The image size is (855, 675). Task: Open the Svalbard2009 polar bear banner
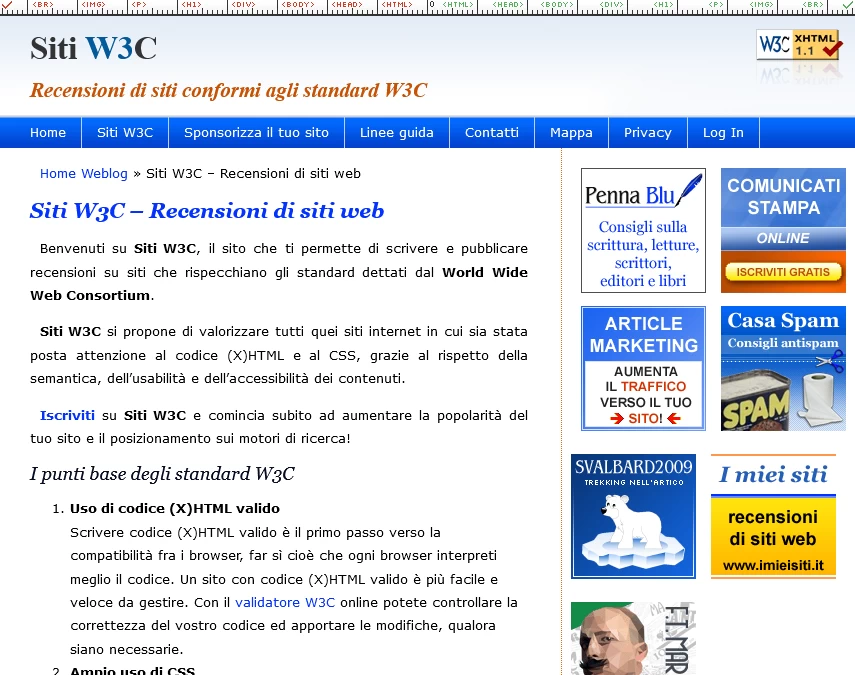tap(633, 516)
